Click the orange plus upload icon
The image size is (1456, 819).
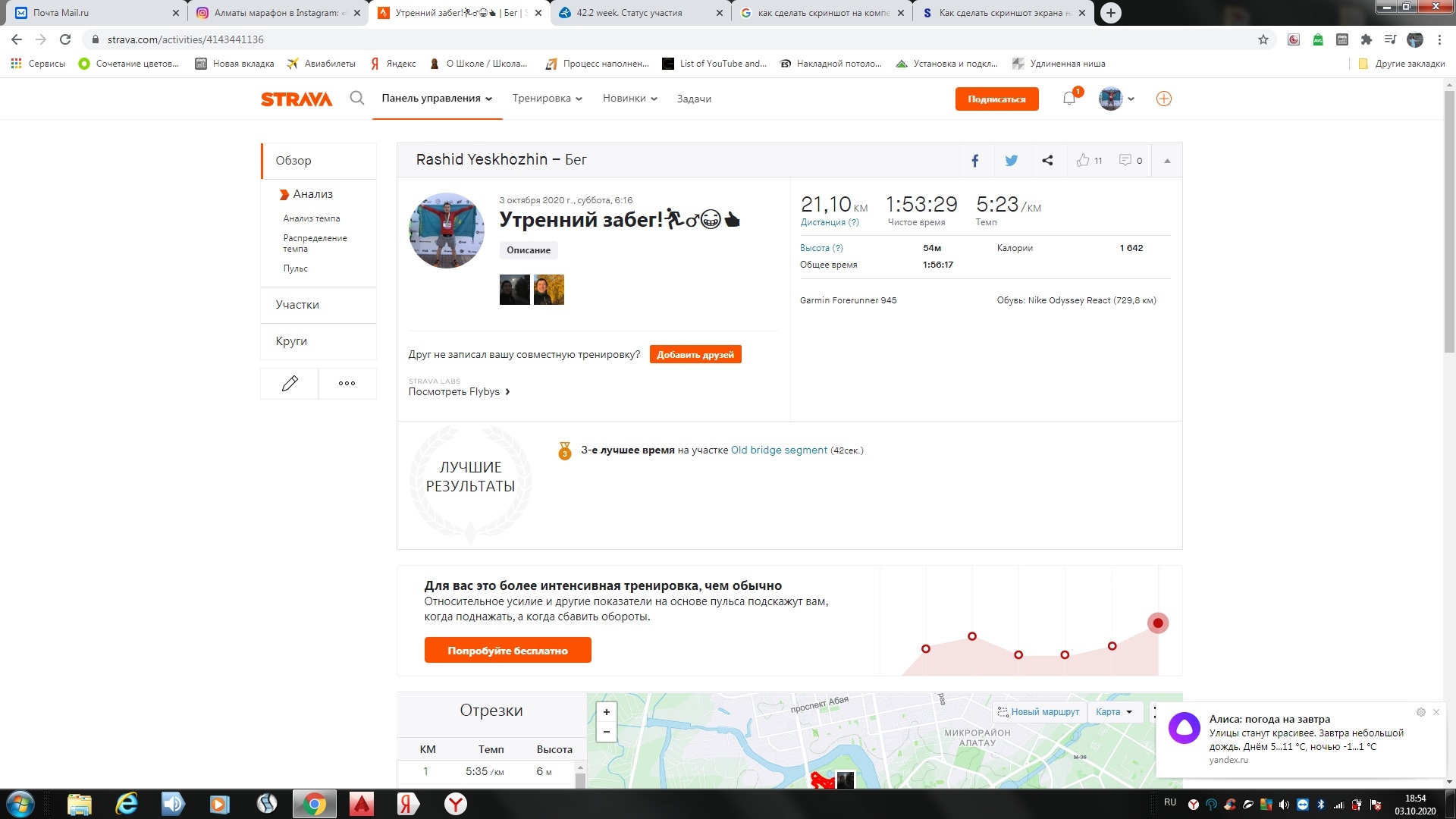(x=1163, y=99)
